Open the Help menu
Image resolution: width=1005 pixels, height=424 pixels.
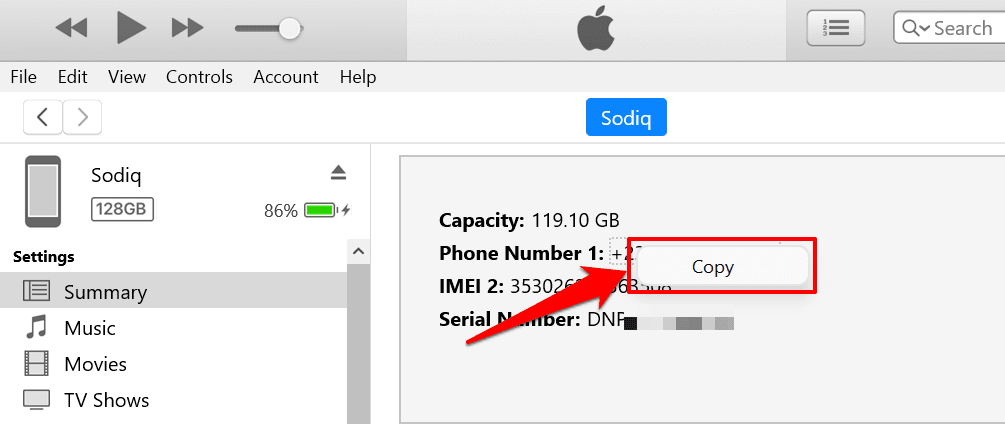358,77
